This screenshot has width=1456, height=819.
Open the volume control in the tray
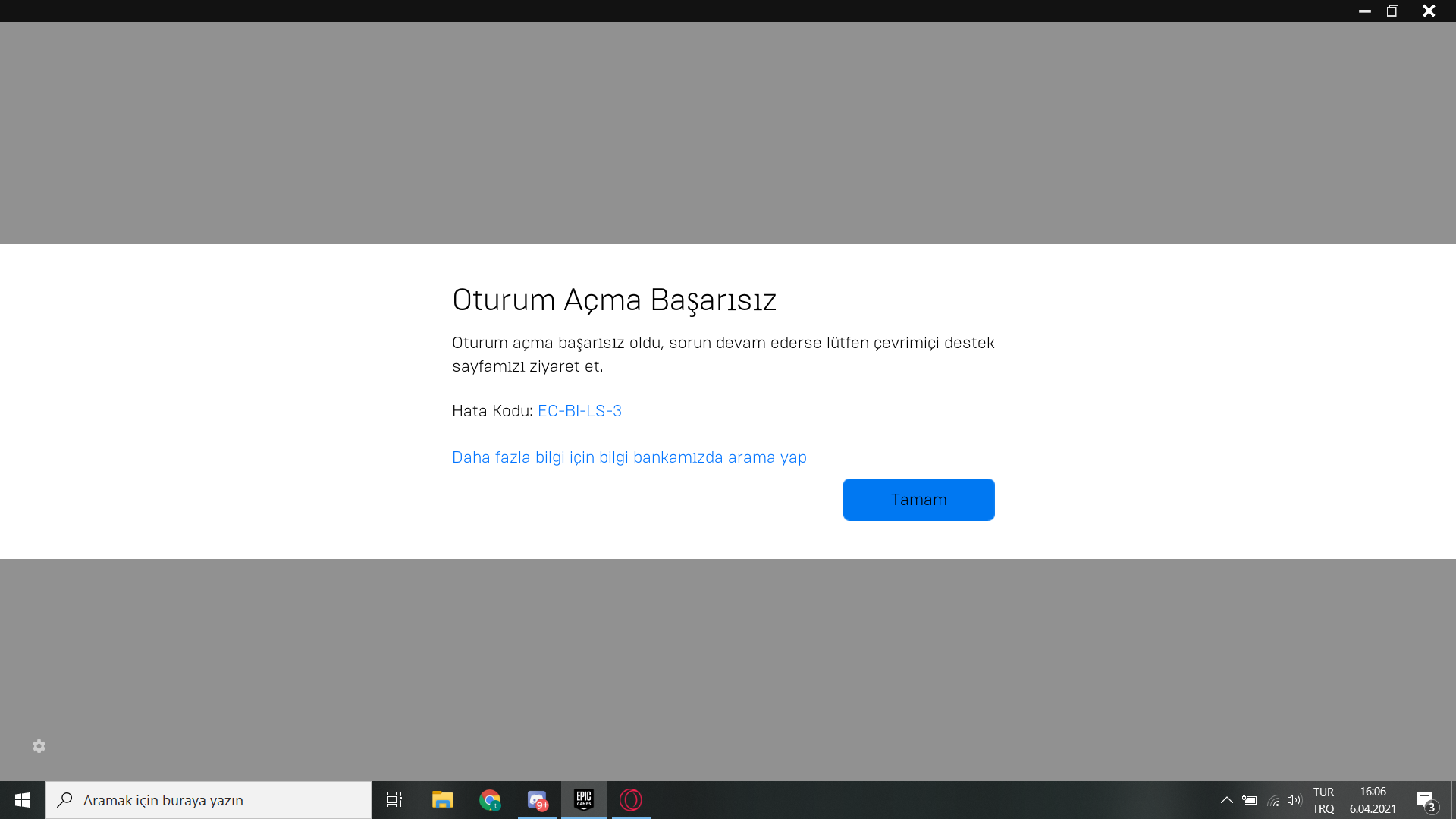pyautogui.click(x=1294, y=800)
